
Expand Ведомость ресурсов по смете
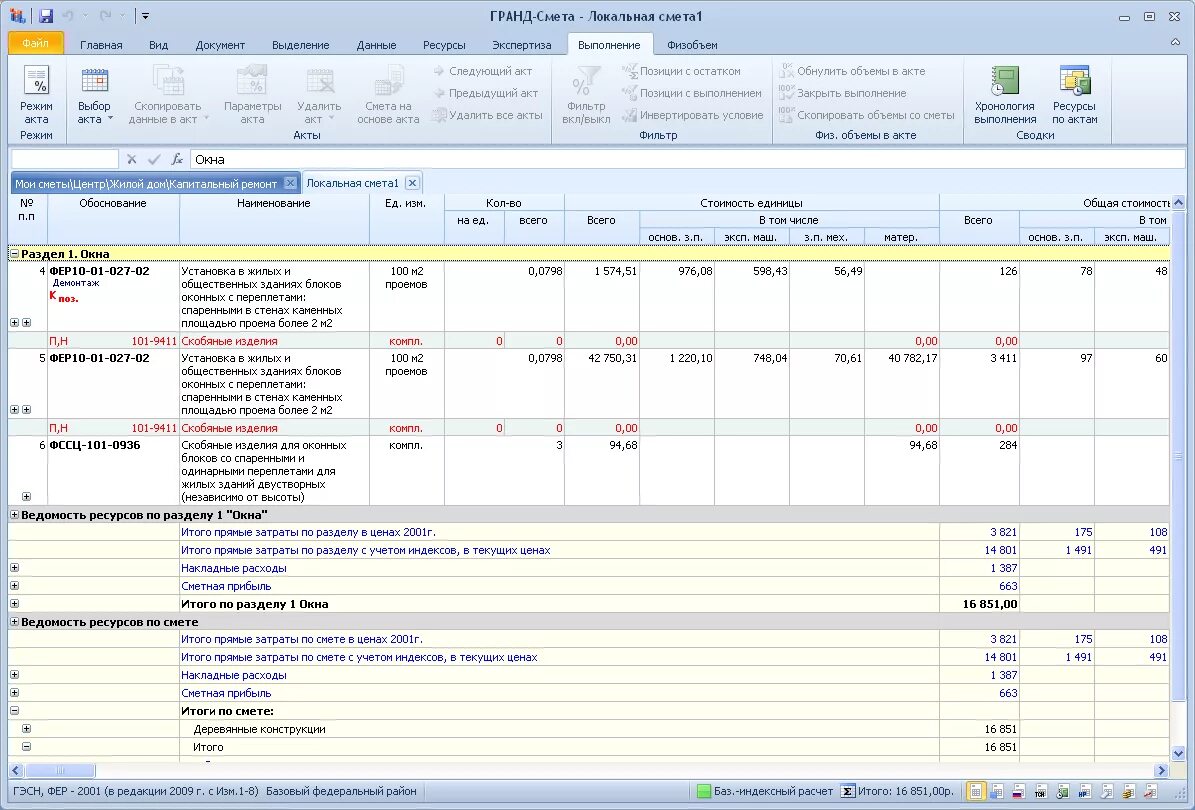coord(14,622)
